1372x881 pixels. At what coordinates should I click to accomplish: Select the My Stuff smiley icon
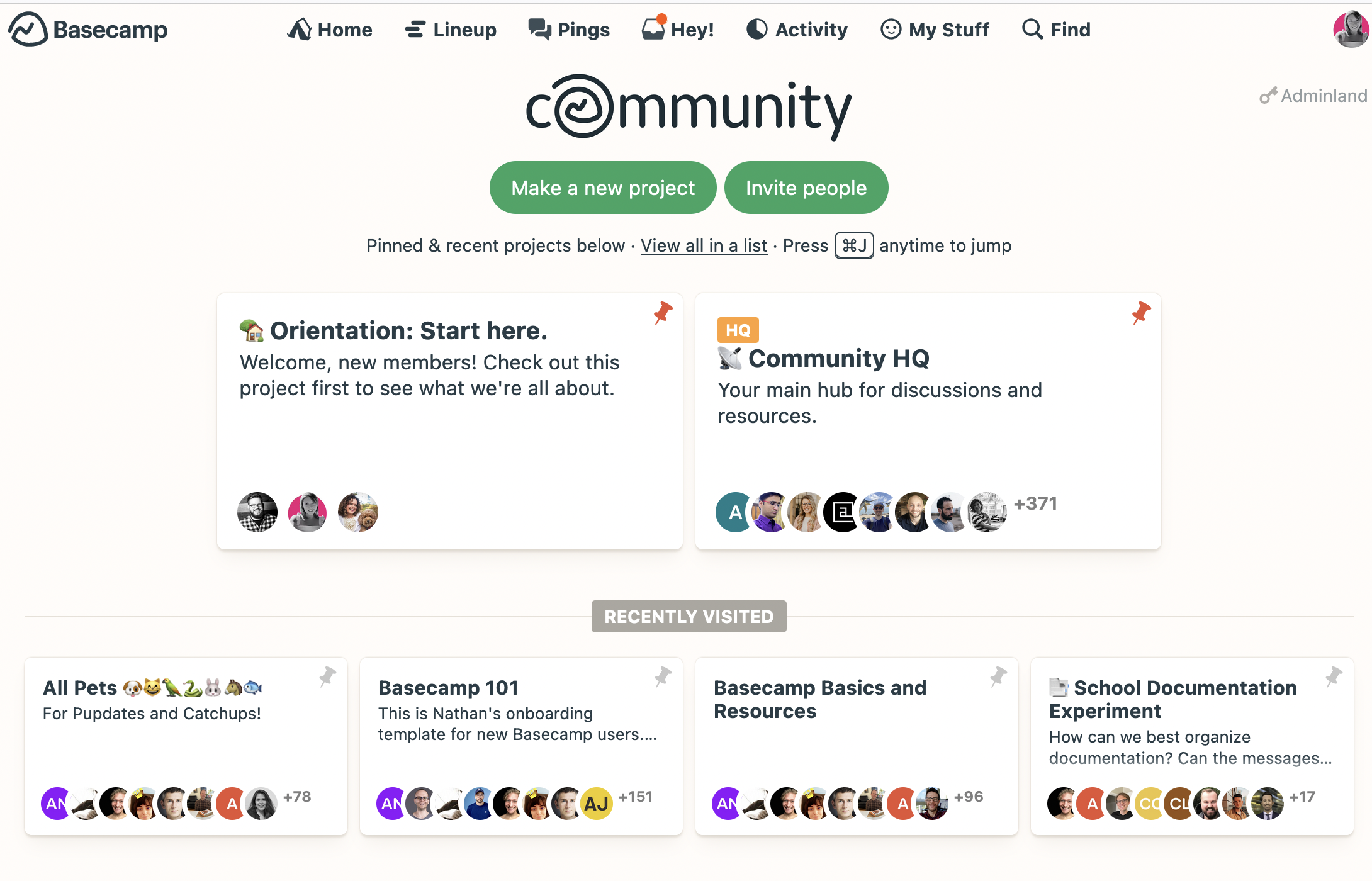click(890, 29)
